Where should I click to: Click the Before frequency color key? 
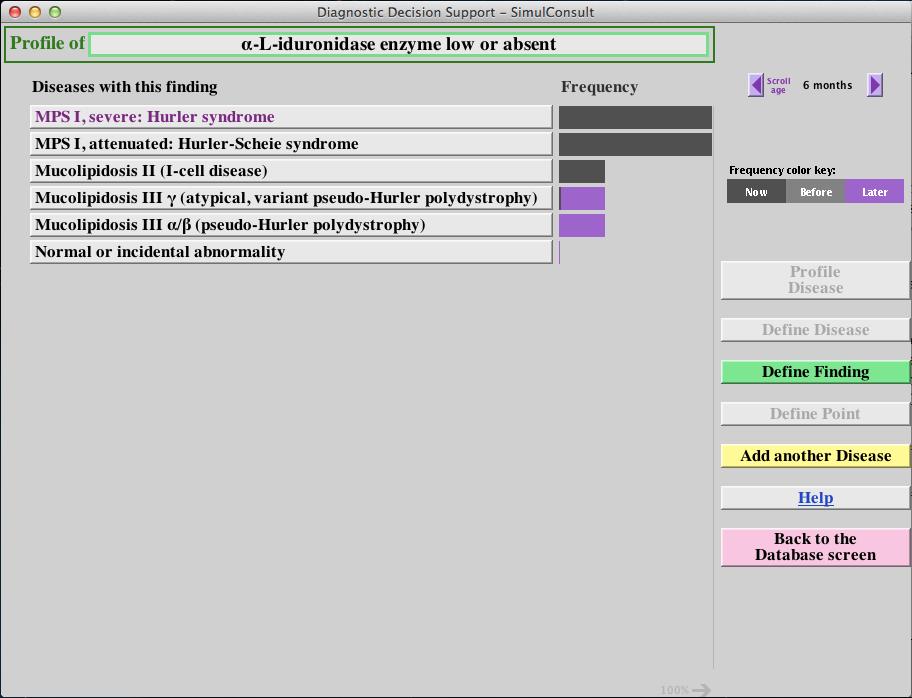pos(815,192)
